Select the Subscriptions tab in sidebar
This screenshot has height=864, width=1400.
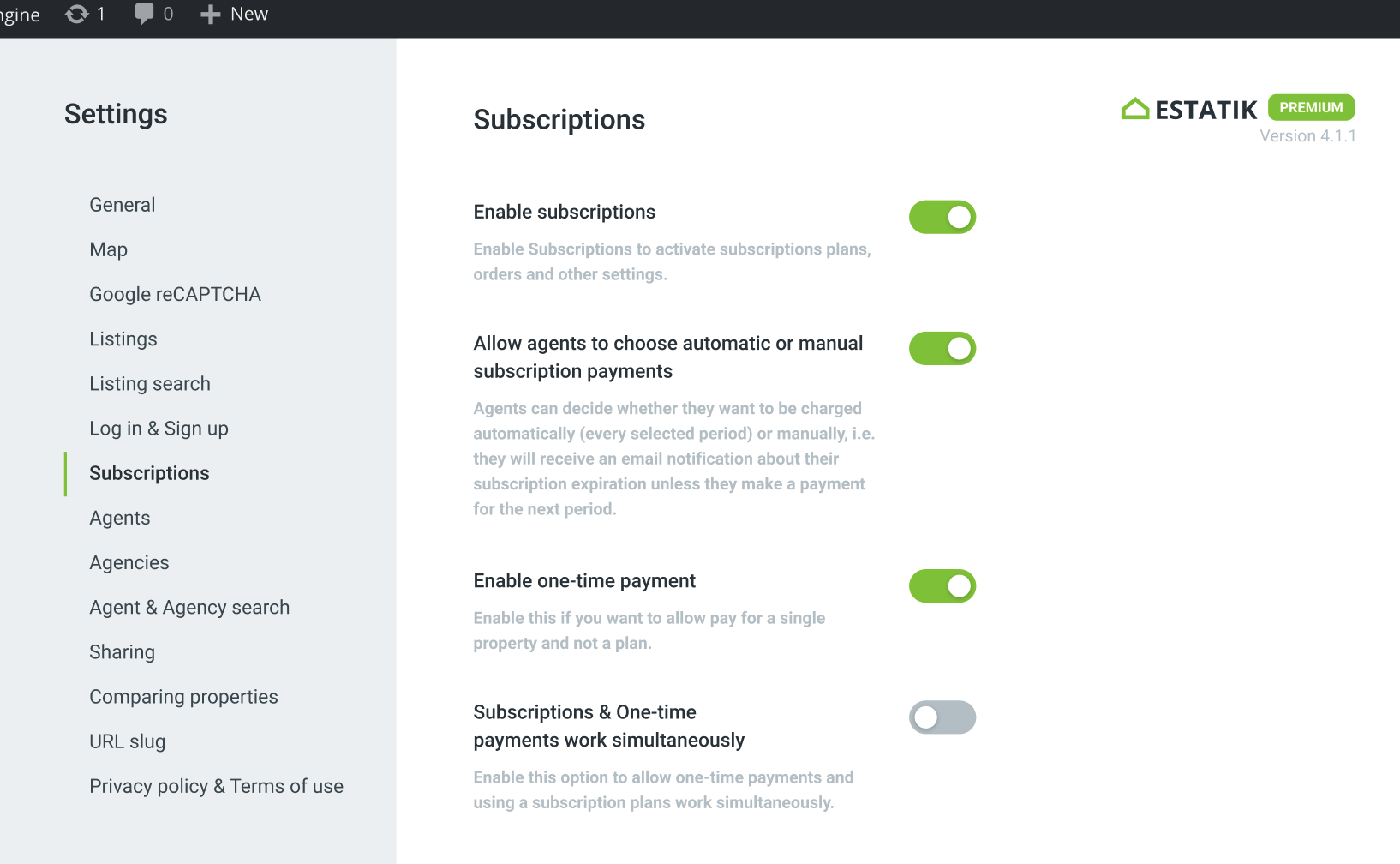[149, 473]
